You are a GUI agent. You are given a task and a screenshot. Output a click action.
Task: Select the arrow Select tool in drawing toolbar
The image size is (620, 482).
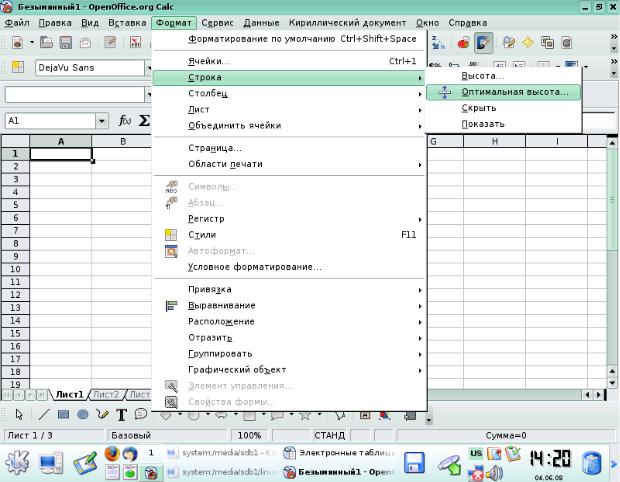pyautogui.click(x=19, y=414)
